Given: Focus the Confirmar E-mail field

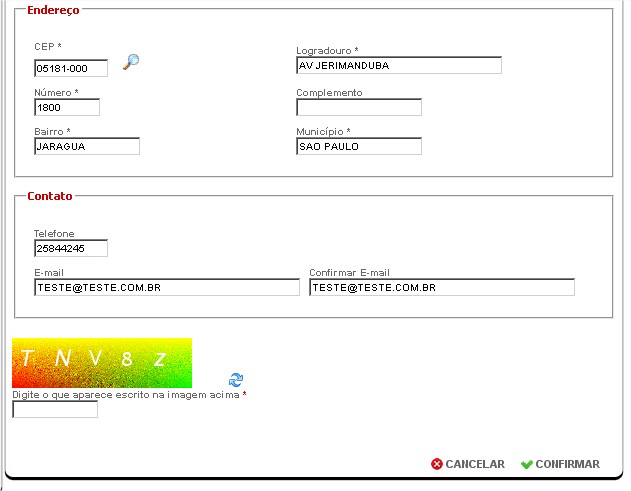Looking at the screenshot, I should click(x=441, y=288).
